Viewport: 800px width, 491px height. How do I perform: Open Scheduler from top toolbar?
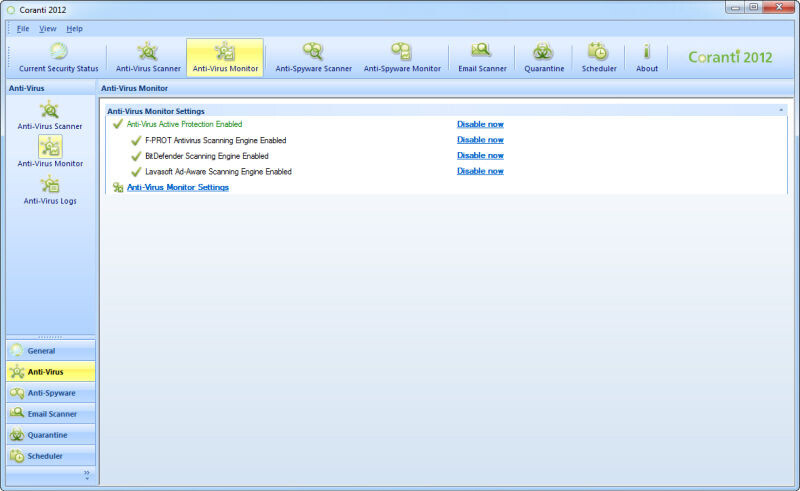click(x=599, y=58)
